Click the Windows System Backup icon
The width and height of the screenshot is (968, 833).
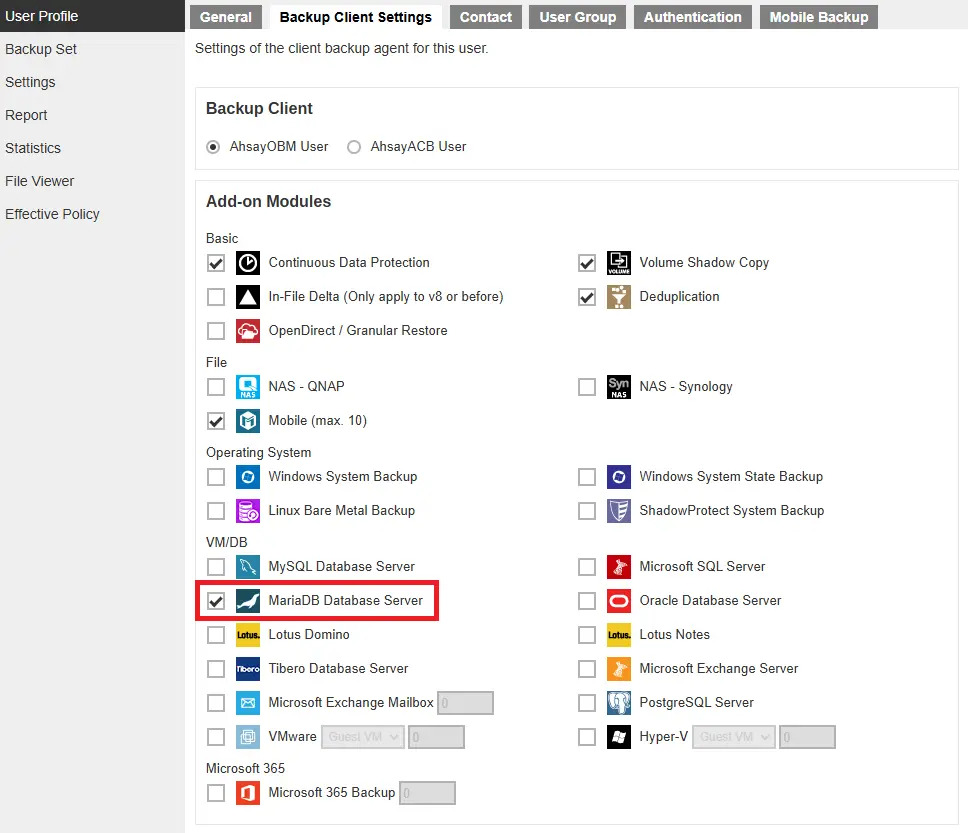247,477
